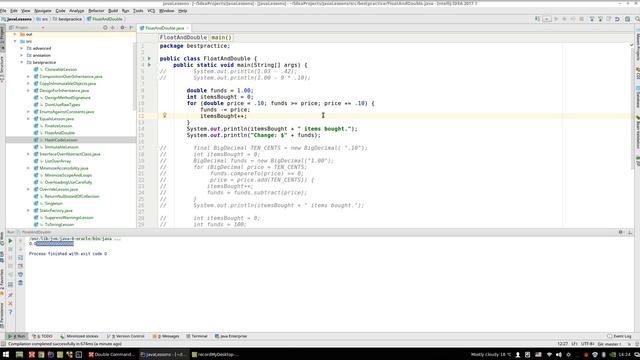The height and width of the screenshot is (360, 640).
Task: Click javaLessons IntelliJ taskbar item
Action: [x=163, y=354]
